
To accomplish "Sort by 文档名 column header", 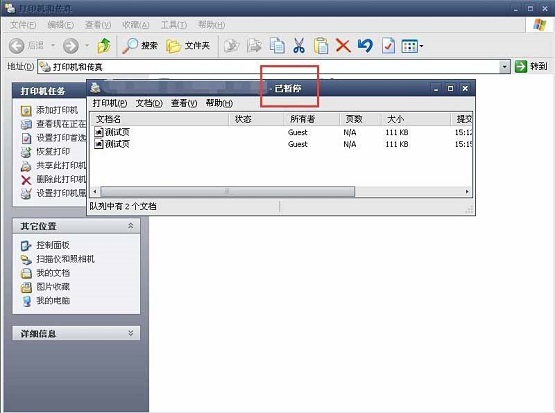I will click(x=159, y=119).
